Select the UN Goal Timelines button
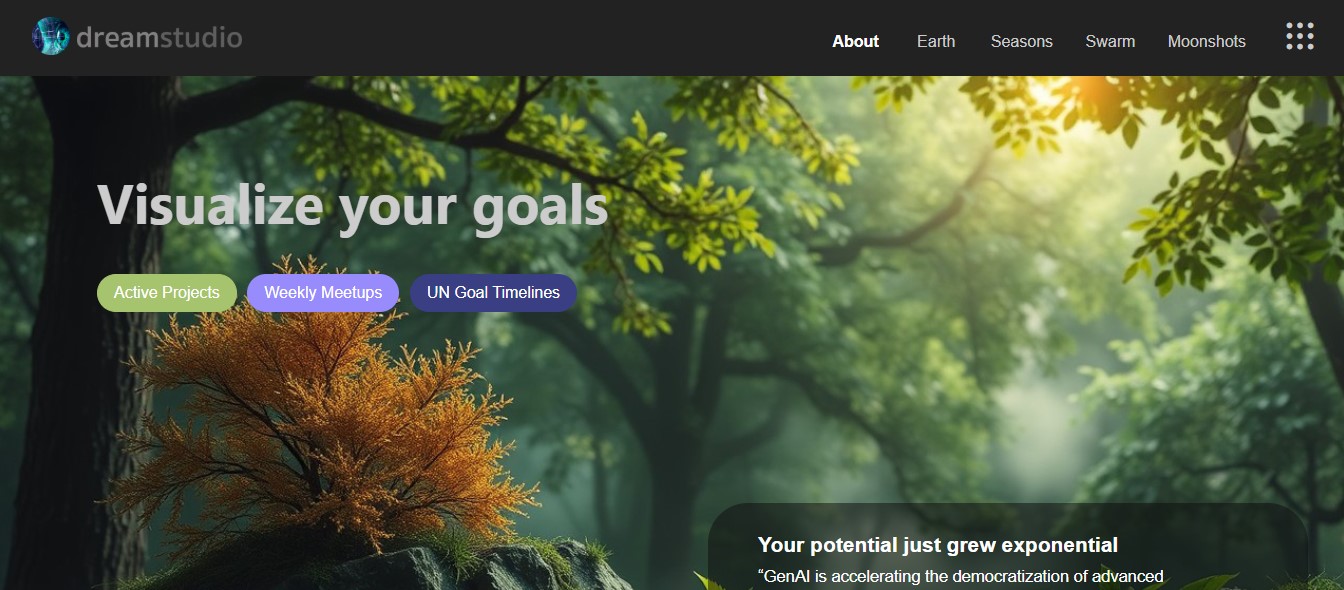The height and width of the screenshot is (590, 1344). point(493,293)
